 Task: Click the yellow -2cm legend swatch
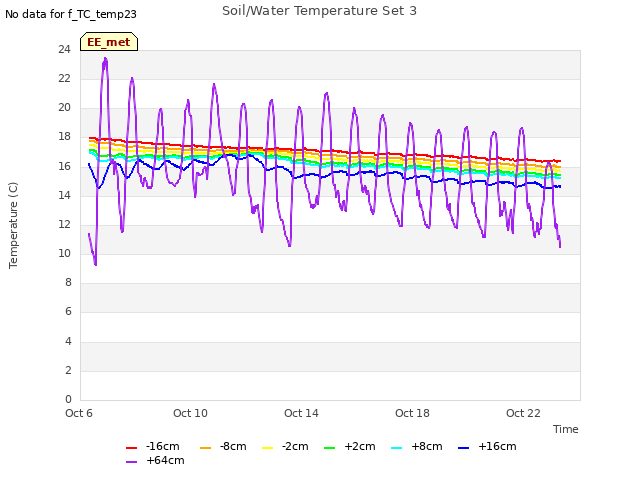267,448
